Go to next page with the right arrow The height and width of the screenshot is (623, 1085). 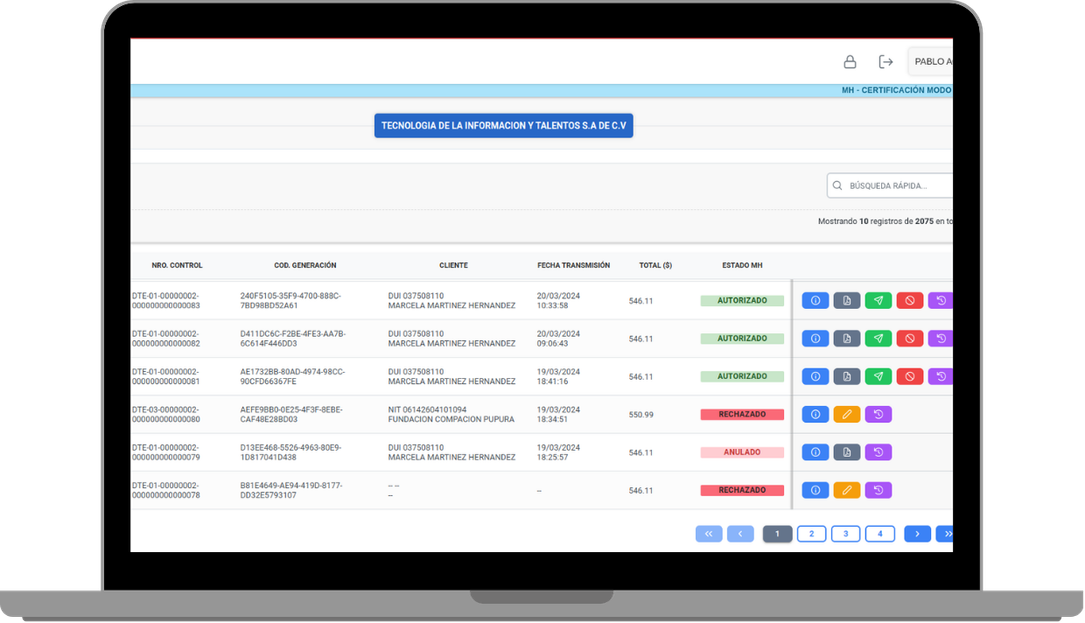918,534
